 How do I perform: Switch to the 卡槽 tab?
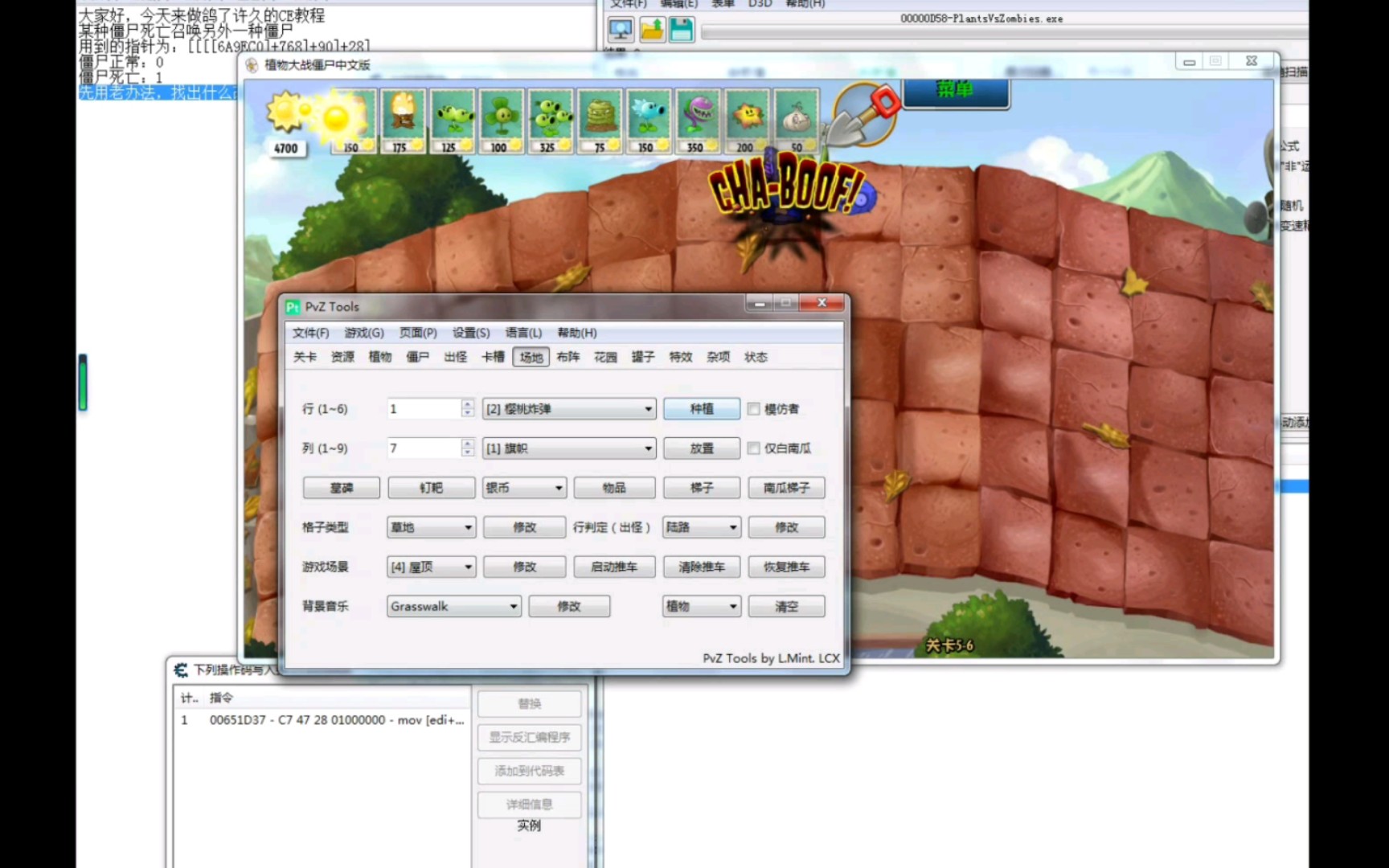493,357
